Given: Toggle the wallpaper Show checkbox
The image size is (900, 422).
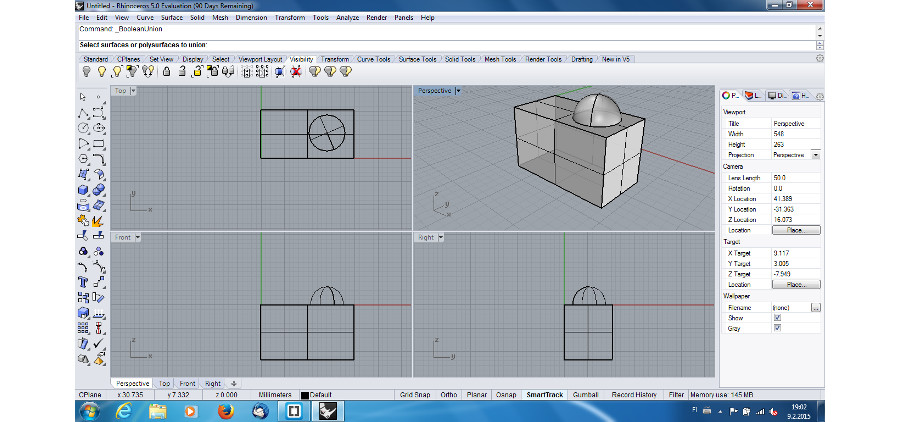Looking at the screenshot, I should (777, 317).
